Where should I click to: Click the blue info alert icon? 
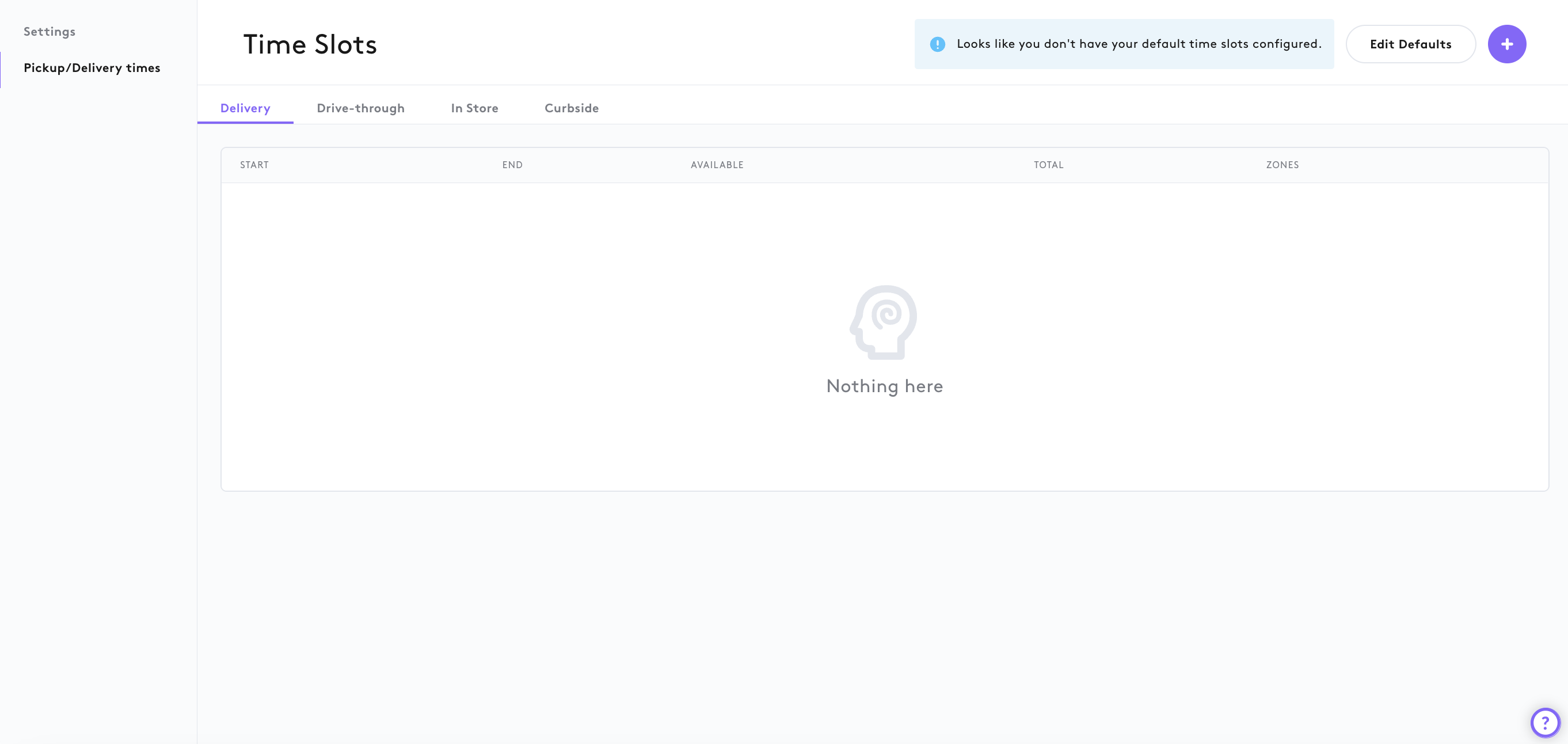point(937,44)
